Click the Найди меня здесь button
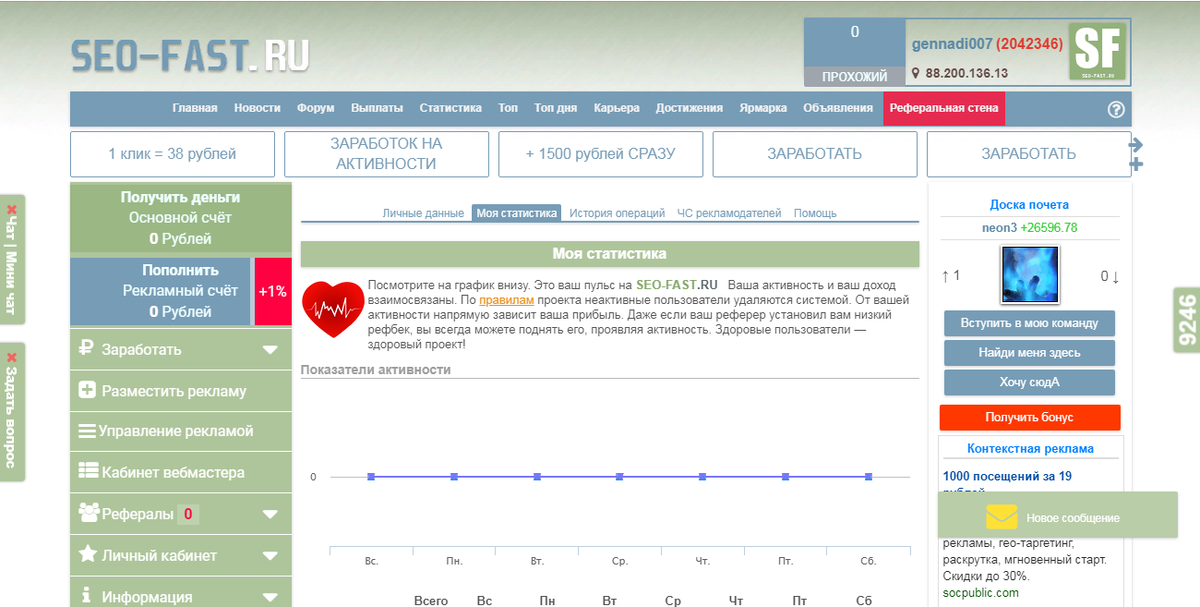The height and width of the screenshot is (607, 1200). pos(1029,352)
